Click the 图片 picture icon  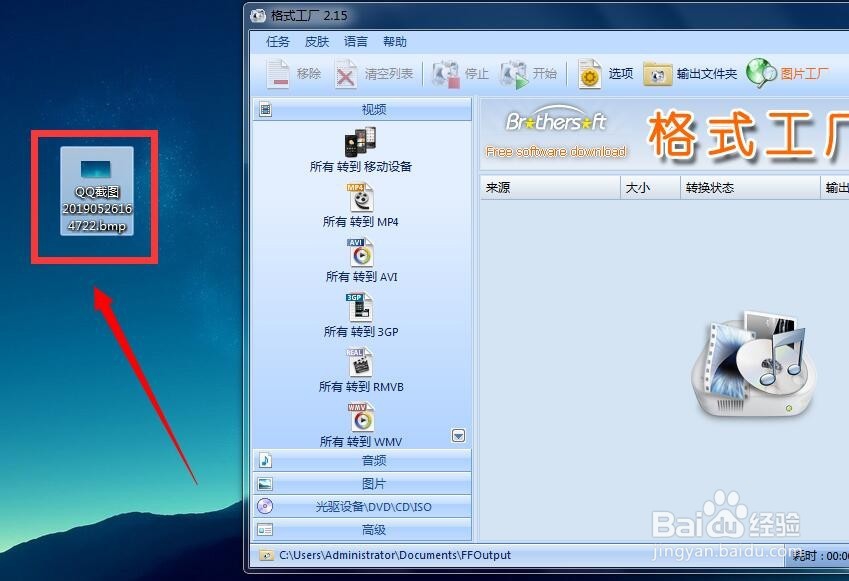(x=265, y=484)
